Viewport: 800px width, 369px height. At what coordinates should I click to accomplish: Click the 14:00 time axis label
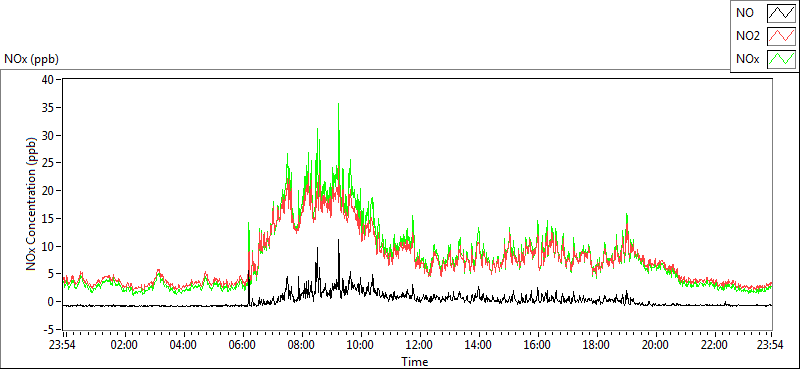[x=479, y=344]
